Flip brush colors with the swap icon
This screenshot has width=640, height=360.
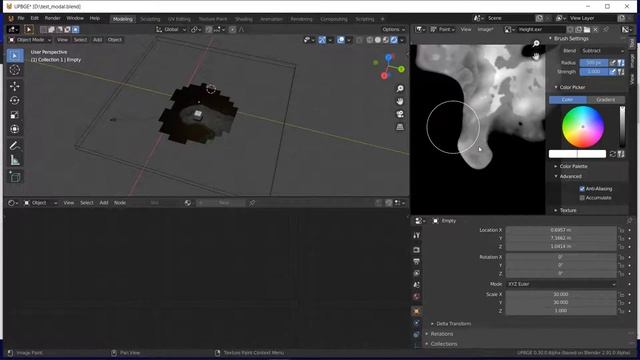(613, 154)
